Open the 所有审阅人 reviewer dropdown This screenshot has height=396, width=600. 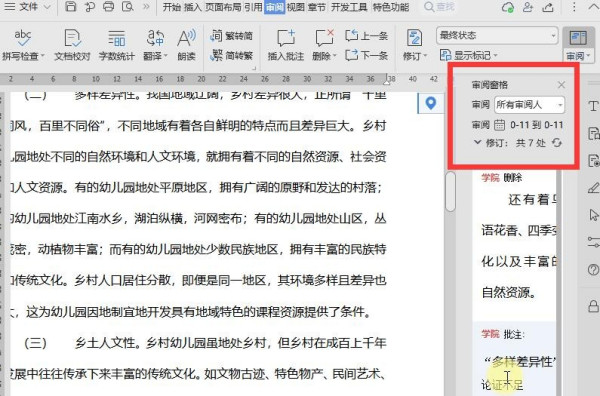point(530,104)
